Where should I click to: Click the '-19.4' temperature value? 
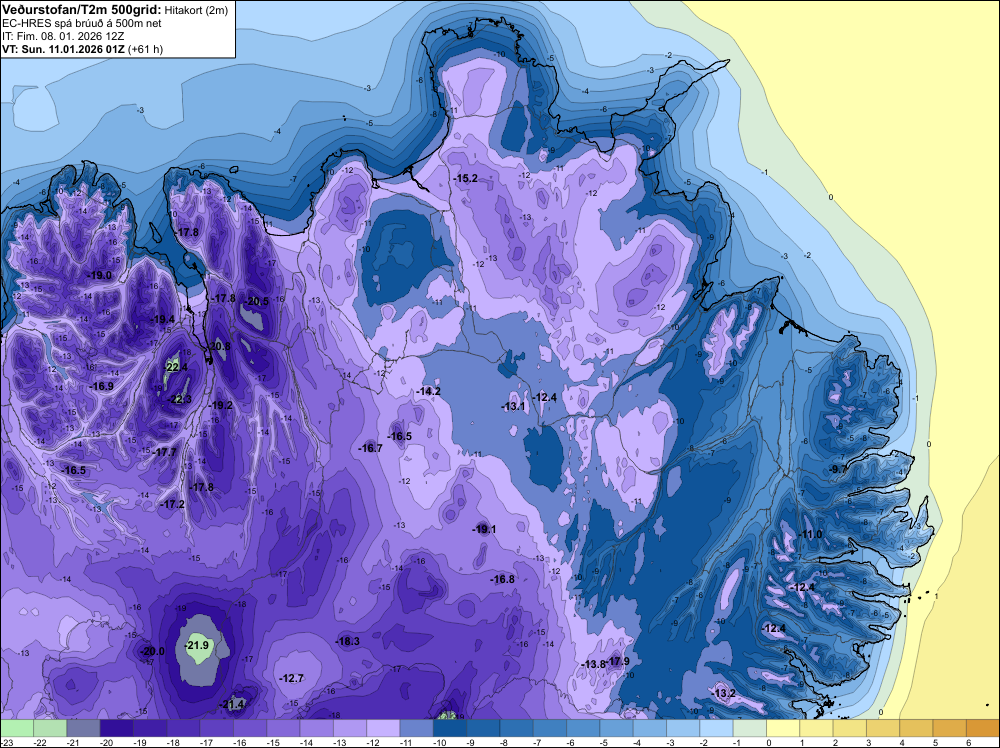tap(163, 319)
